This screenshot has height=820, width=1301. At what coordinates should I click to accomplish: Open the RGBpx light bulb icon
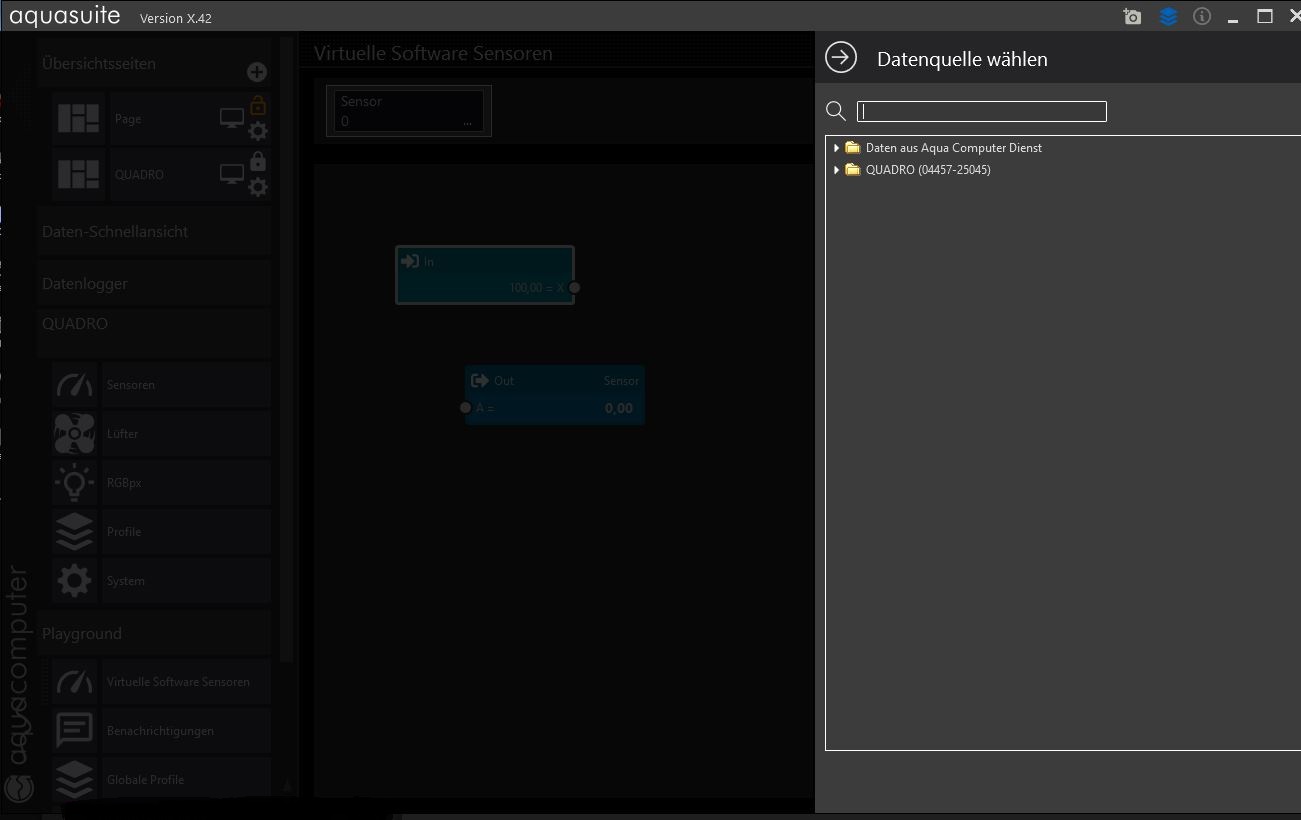(x=75, y=483)
